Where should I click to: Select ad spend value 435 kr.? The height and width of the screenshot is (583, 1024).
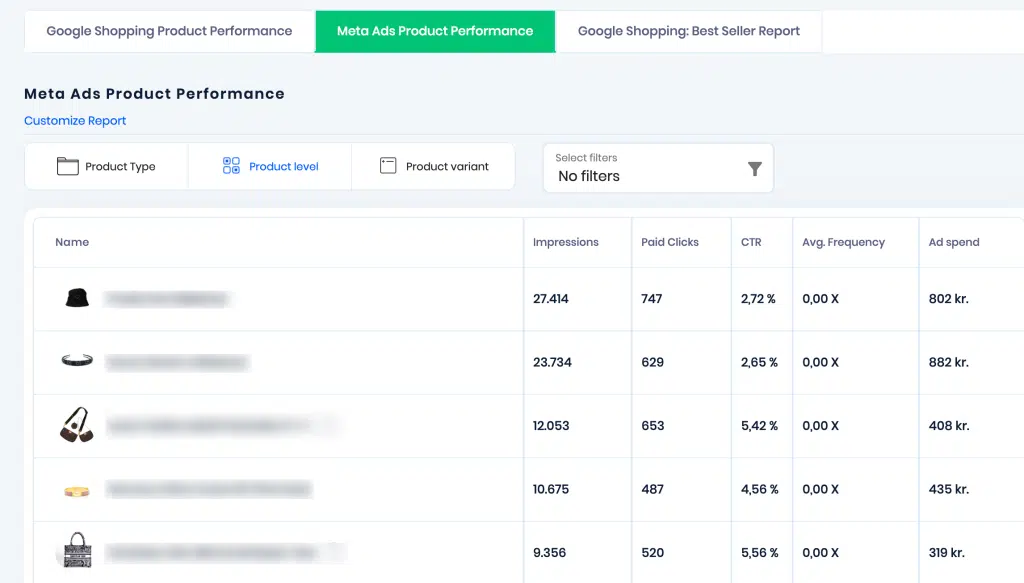[x=948, y=489]
